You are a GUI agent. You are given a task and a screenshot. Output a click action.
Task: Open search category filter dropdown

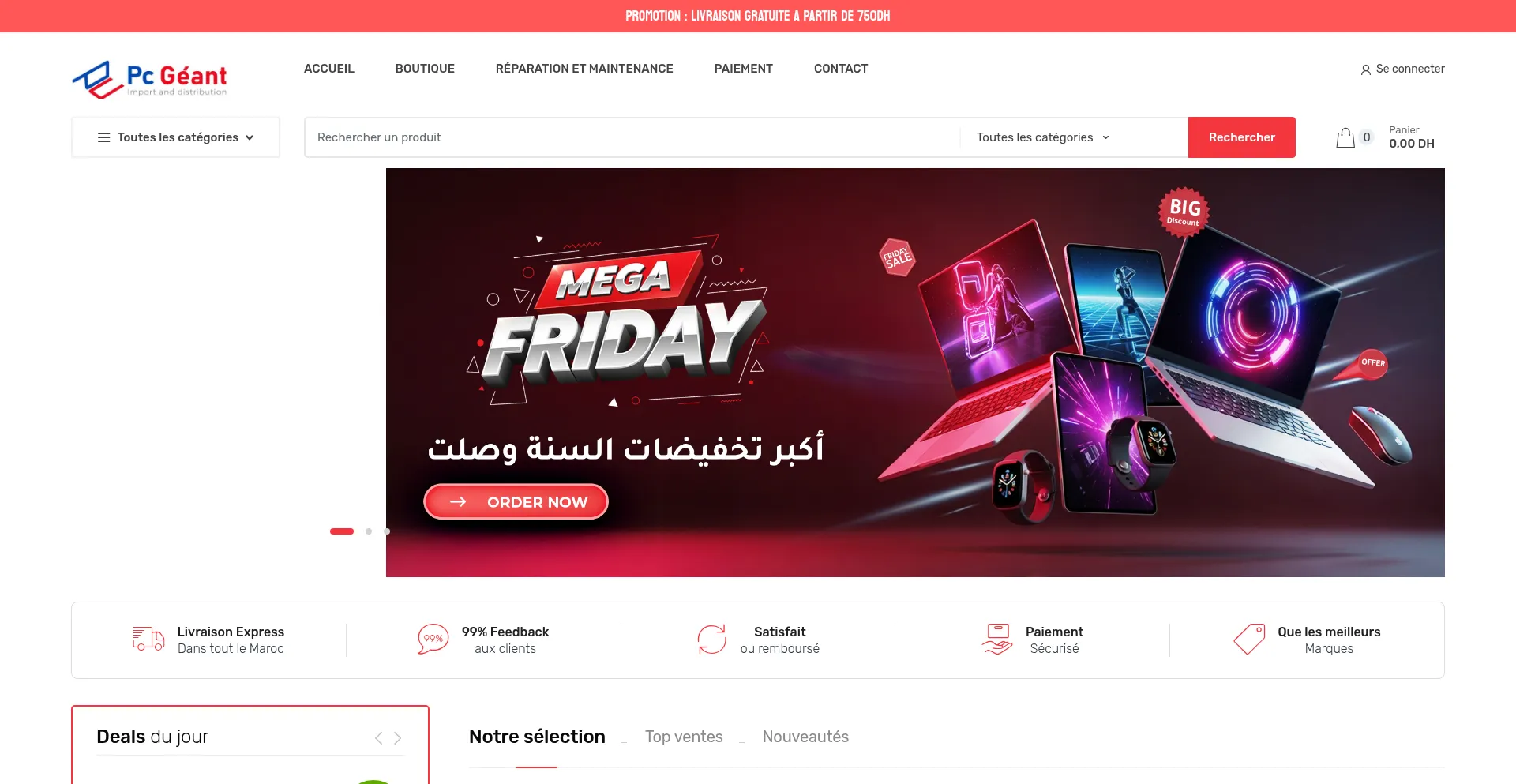click(x=1042, y=137)
